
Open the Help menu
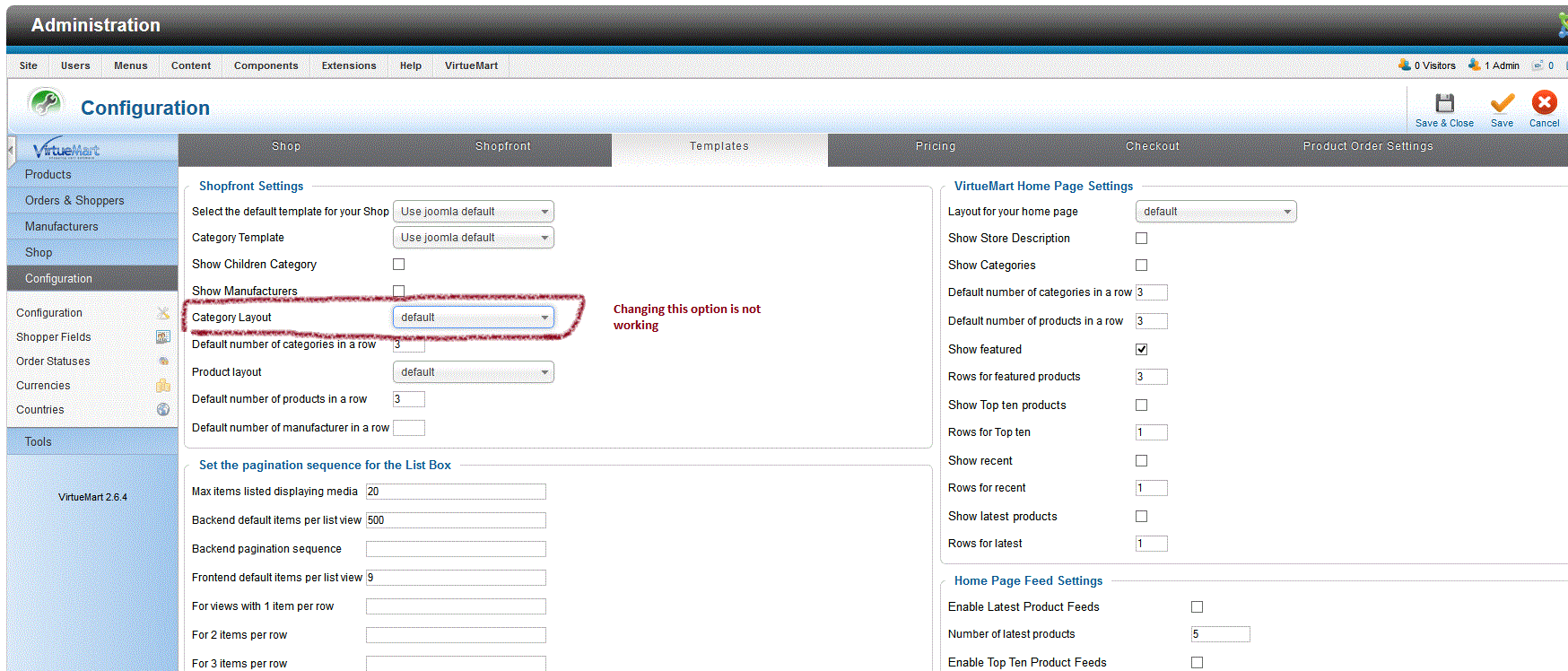pos(411,65)
